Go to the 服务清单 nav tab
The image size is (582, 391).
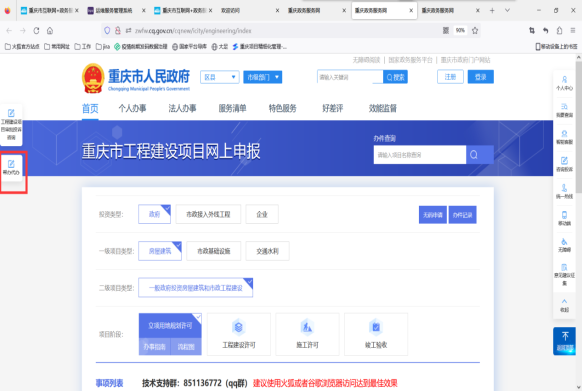[232, 108]
